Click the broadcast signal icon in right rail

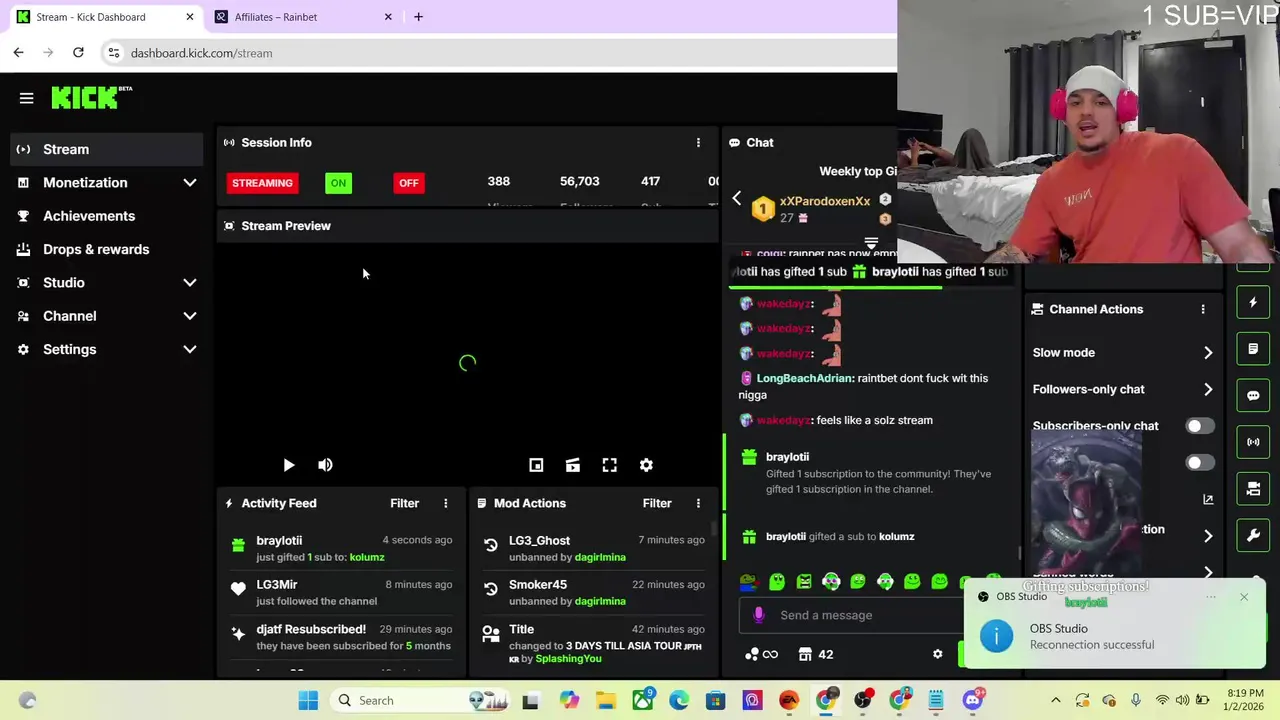tap(1253, 442)
